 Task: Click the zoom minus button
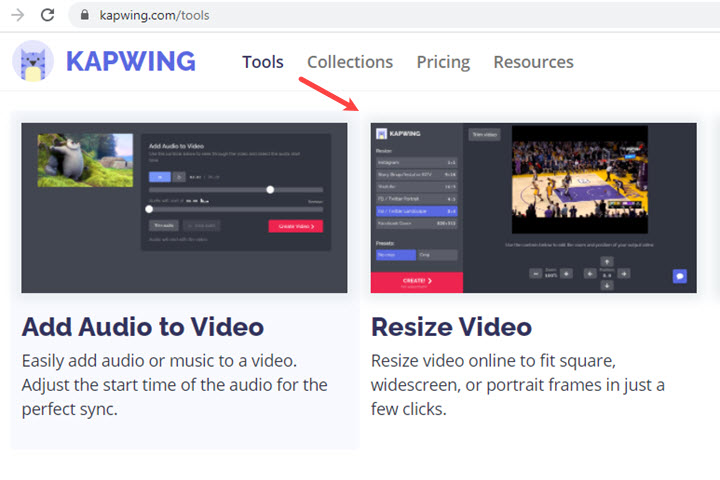[x=535, y=274]
